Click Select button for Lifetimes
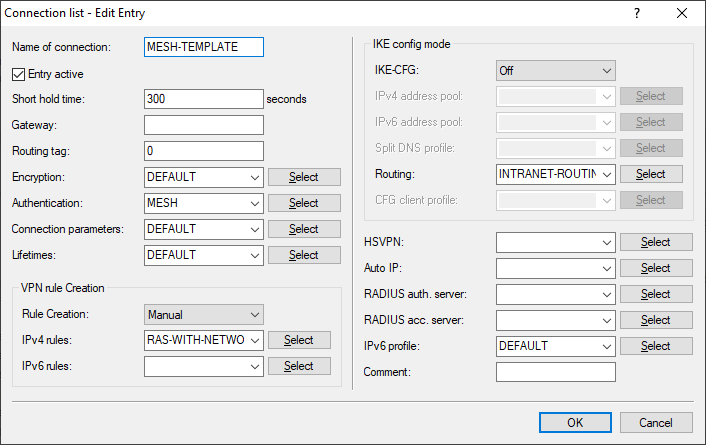The image size is (706, 445). click(x=303, y=255)
